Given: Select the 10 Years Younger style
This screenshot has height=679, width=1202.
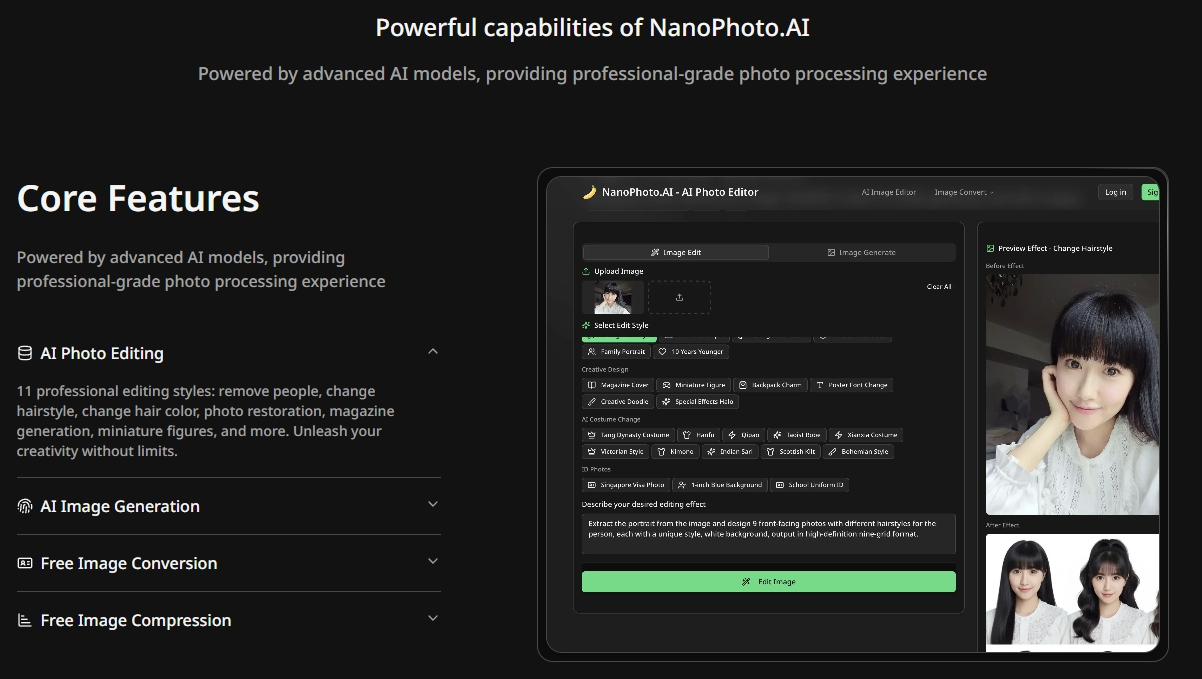Looking at the screenshot, I should click(x=691, y=352).
